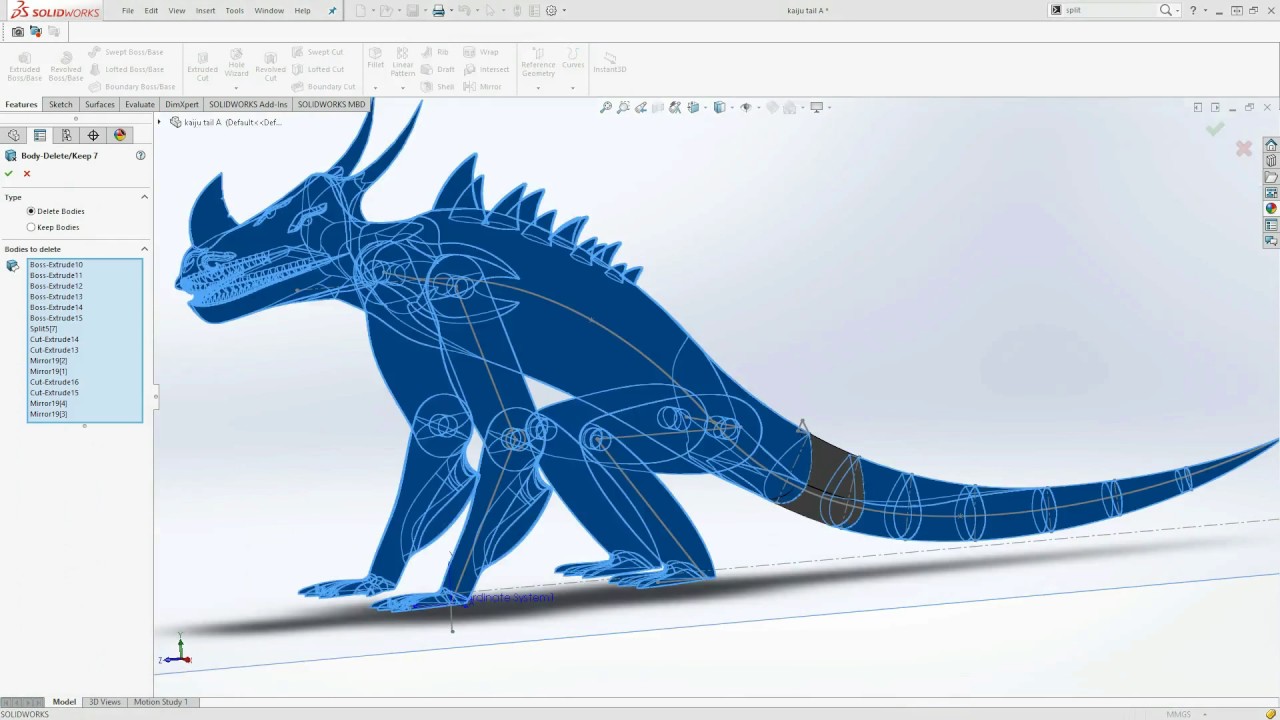The width and height of the screenshot is (1280, 720).
Task: Open the Edit menu
Action: pyautogui.click(x=151, y=11)
